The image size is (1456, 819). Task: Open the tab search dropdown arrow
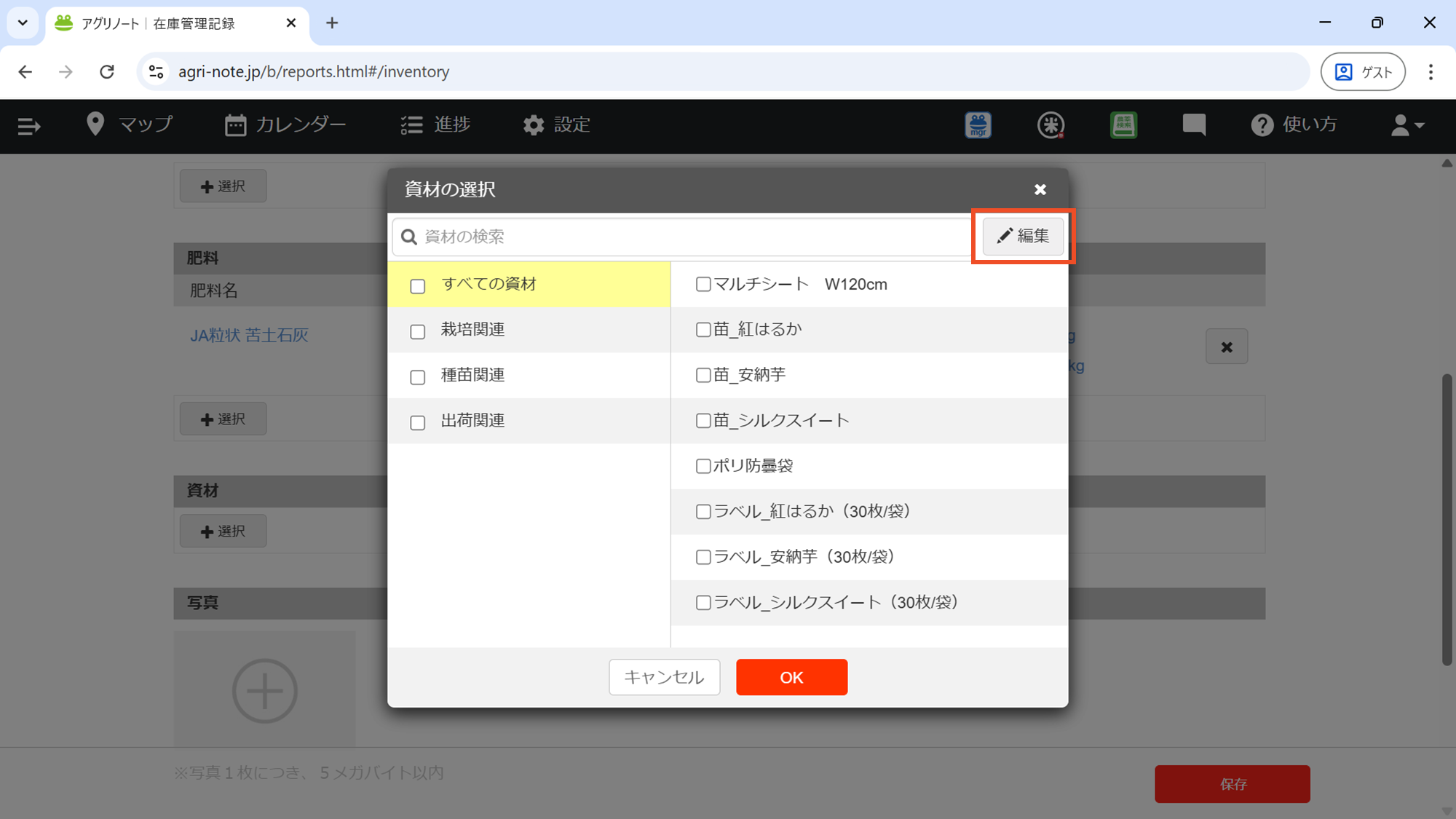coord(23,23)
